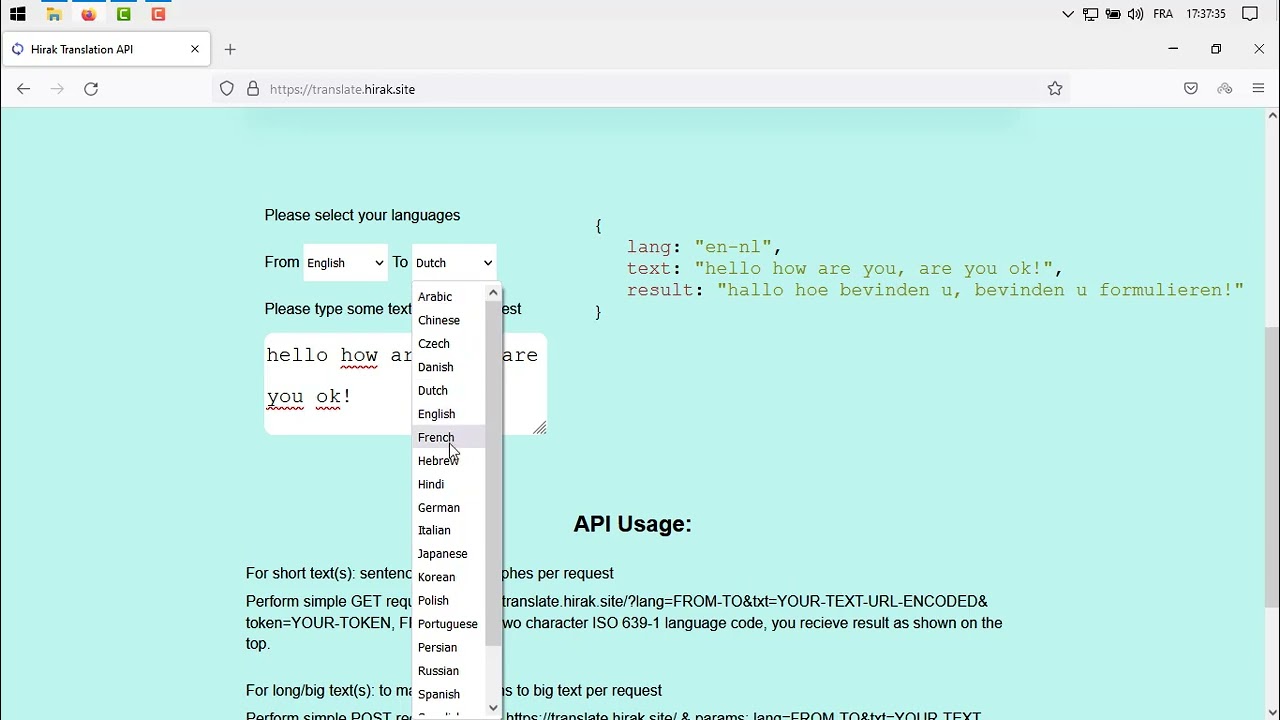Screen dimensions: 1280x720
Task: Select Italian as target language
Action: pyautogui.click(x=449, y=531)
